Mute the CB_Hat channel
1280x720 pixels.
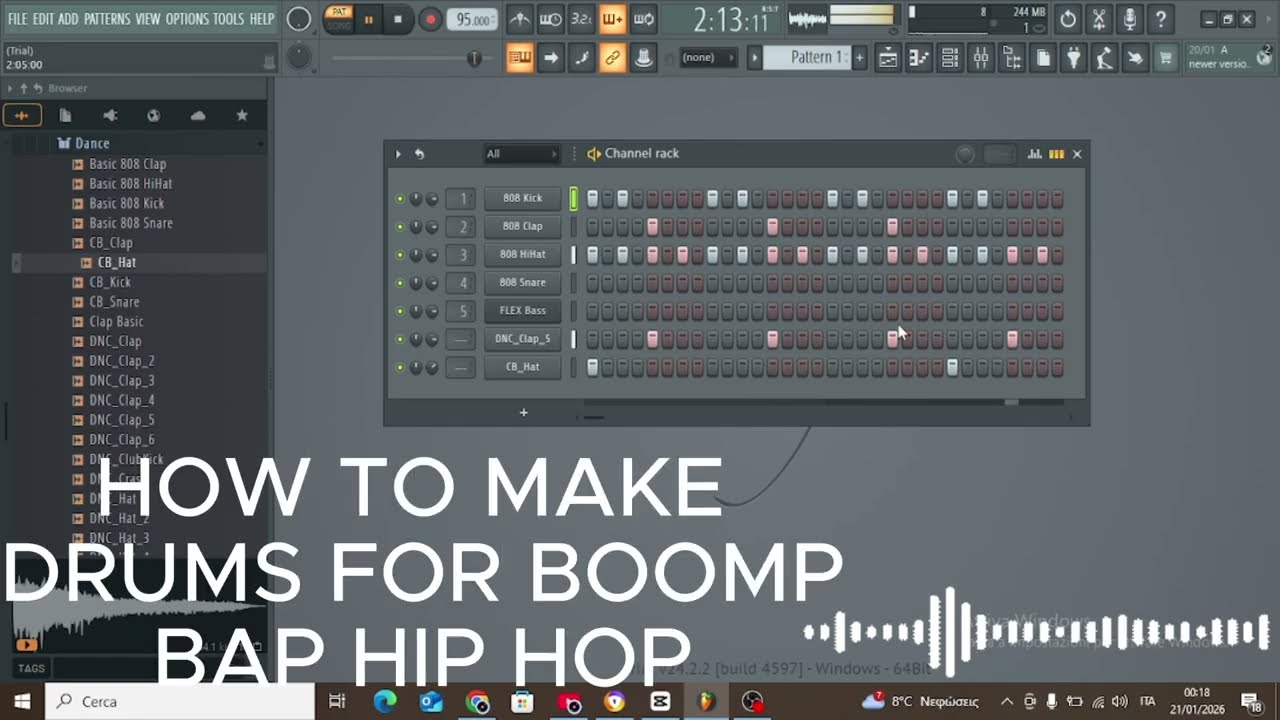pyautogui.click(x=400, y=367)
